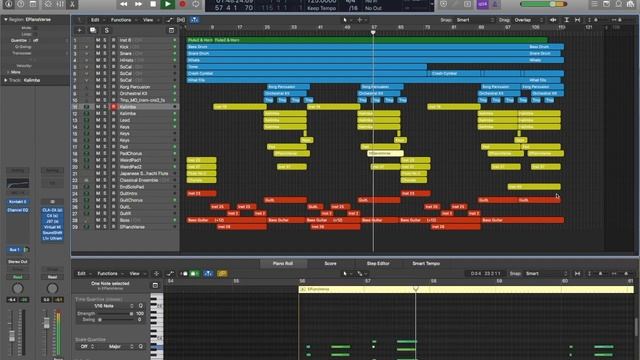Viewport: 640px width, 360px height.
Task: Switch to the Step Editor tab
Action: pos(378,263)
